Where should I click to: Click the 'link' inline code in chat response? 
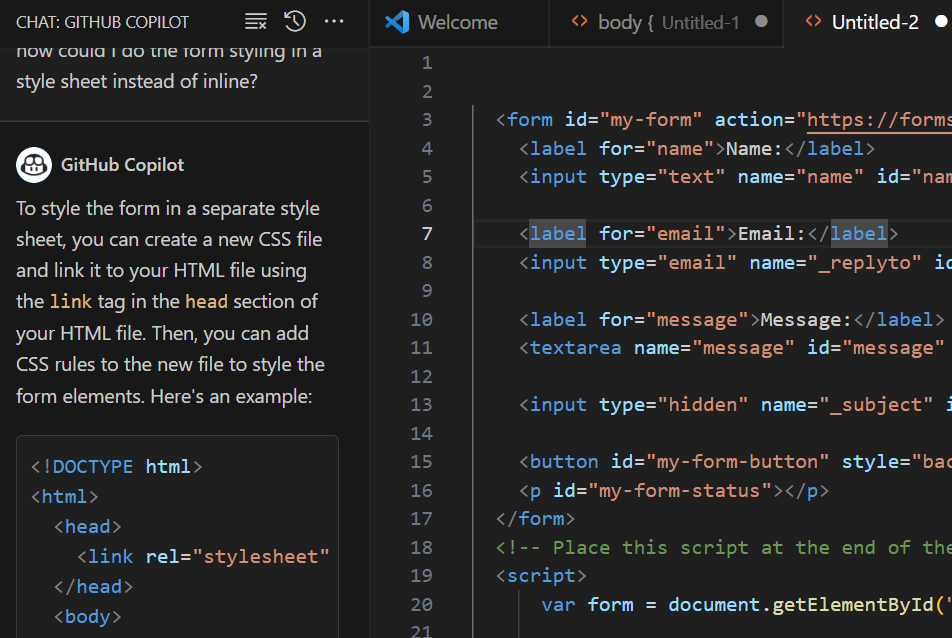coord(71,302)
